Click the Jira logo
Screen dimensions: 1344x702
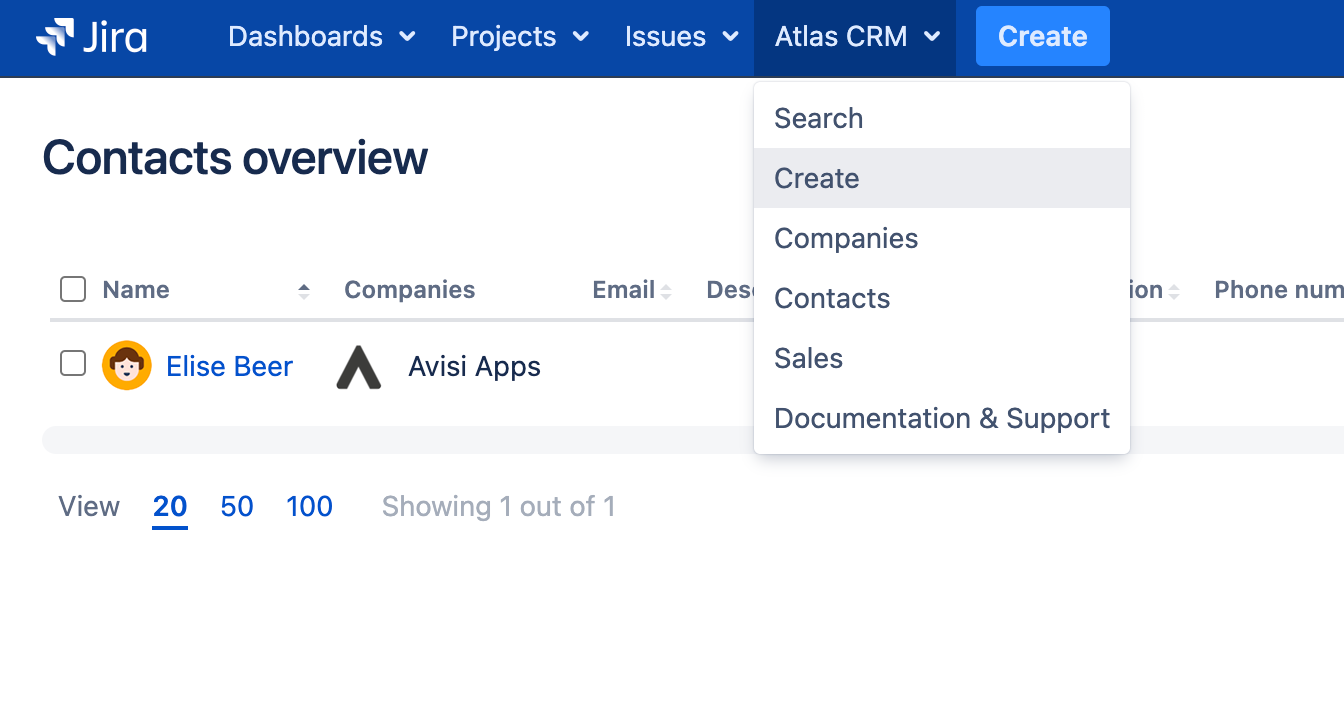92,37
